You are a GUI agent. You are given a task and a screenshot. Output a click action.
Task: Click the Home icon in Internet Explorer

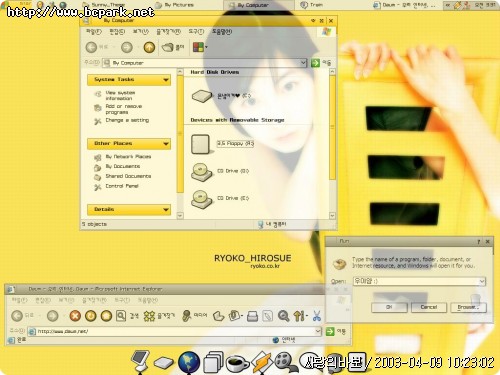(x=106, y=316)
